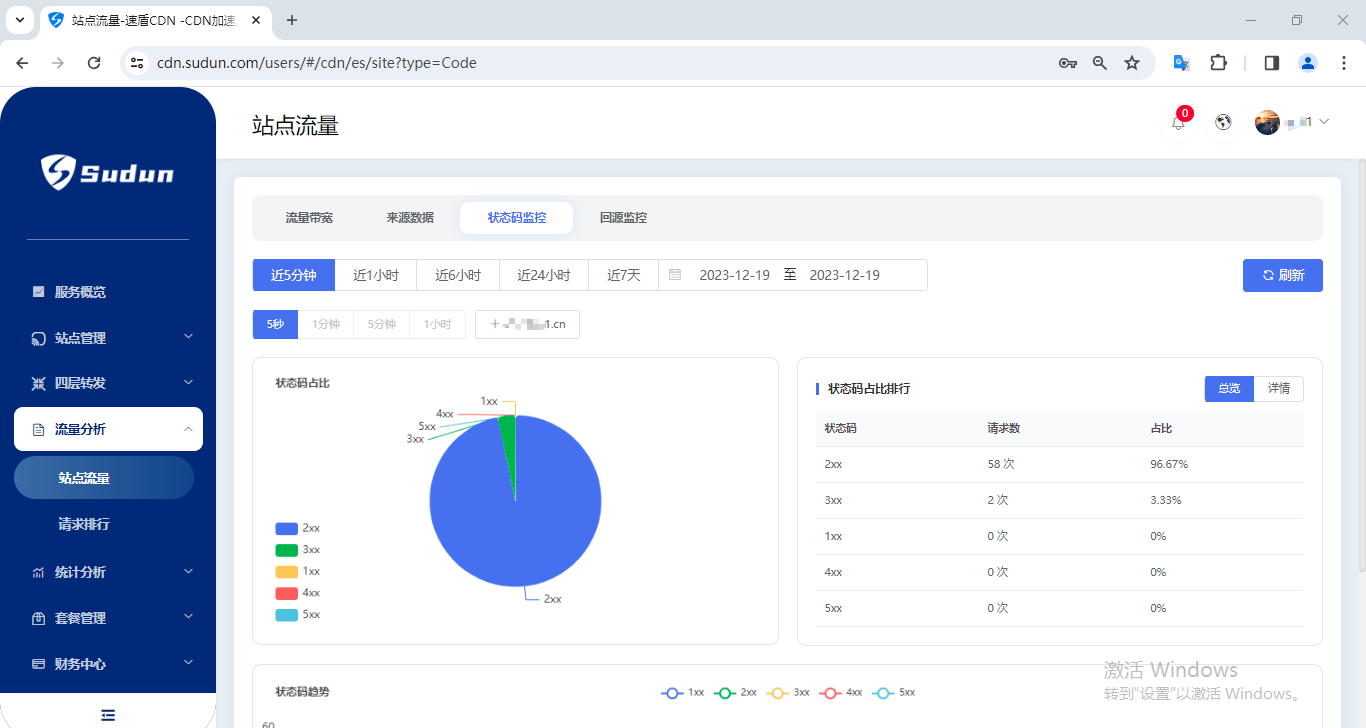Toggle 5xx line in trend legend
Screen dimensions: 1366x728
coord(894,692)
